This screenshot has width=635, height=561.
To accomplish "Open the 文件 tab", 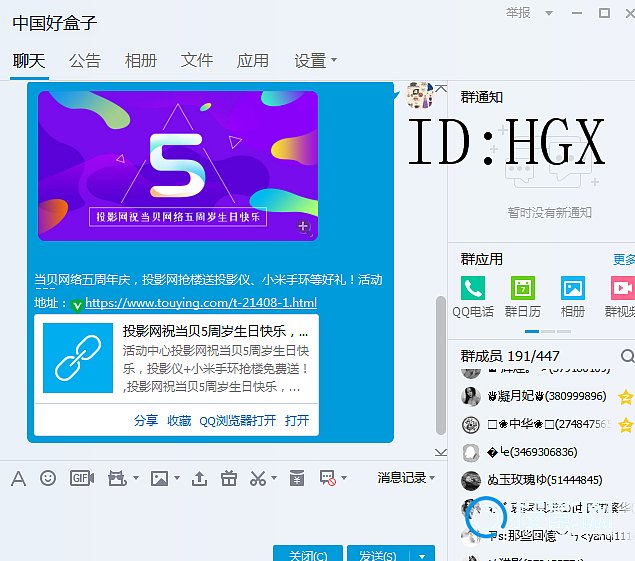I will pyautogui.click(x=196, y=61).
